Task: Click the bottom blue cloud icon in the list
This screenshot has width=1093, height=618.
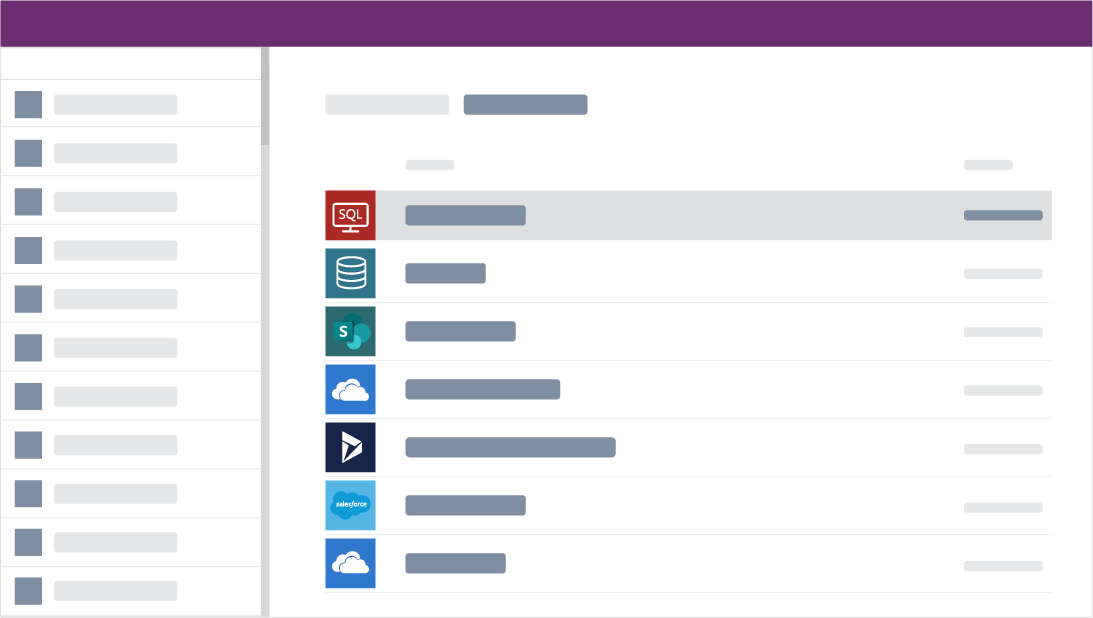Action: (350, 563)
